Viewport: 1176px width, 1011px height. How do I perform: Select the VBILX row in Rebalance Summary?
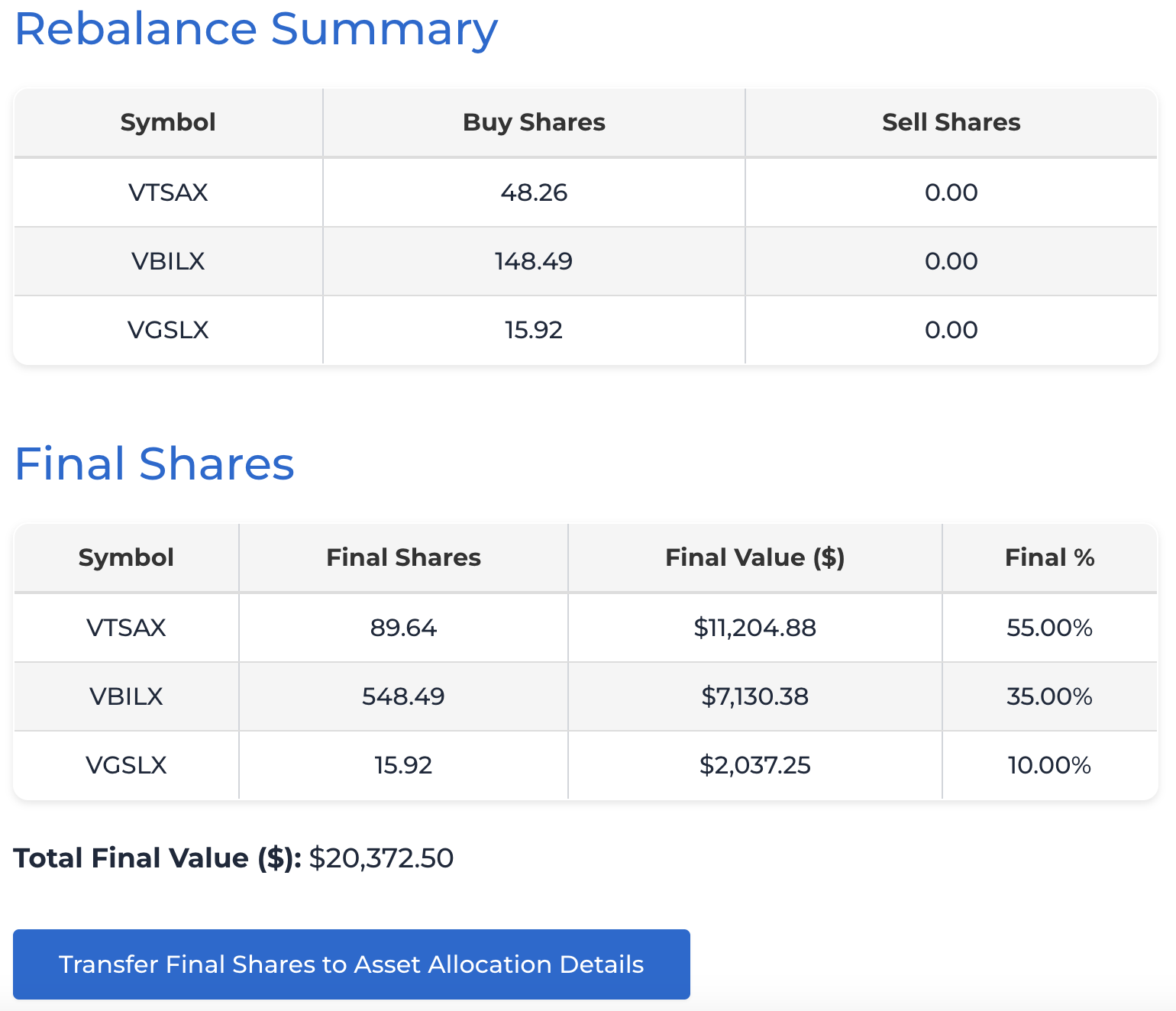pos(167,261)
